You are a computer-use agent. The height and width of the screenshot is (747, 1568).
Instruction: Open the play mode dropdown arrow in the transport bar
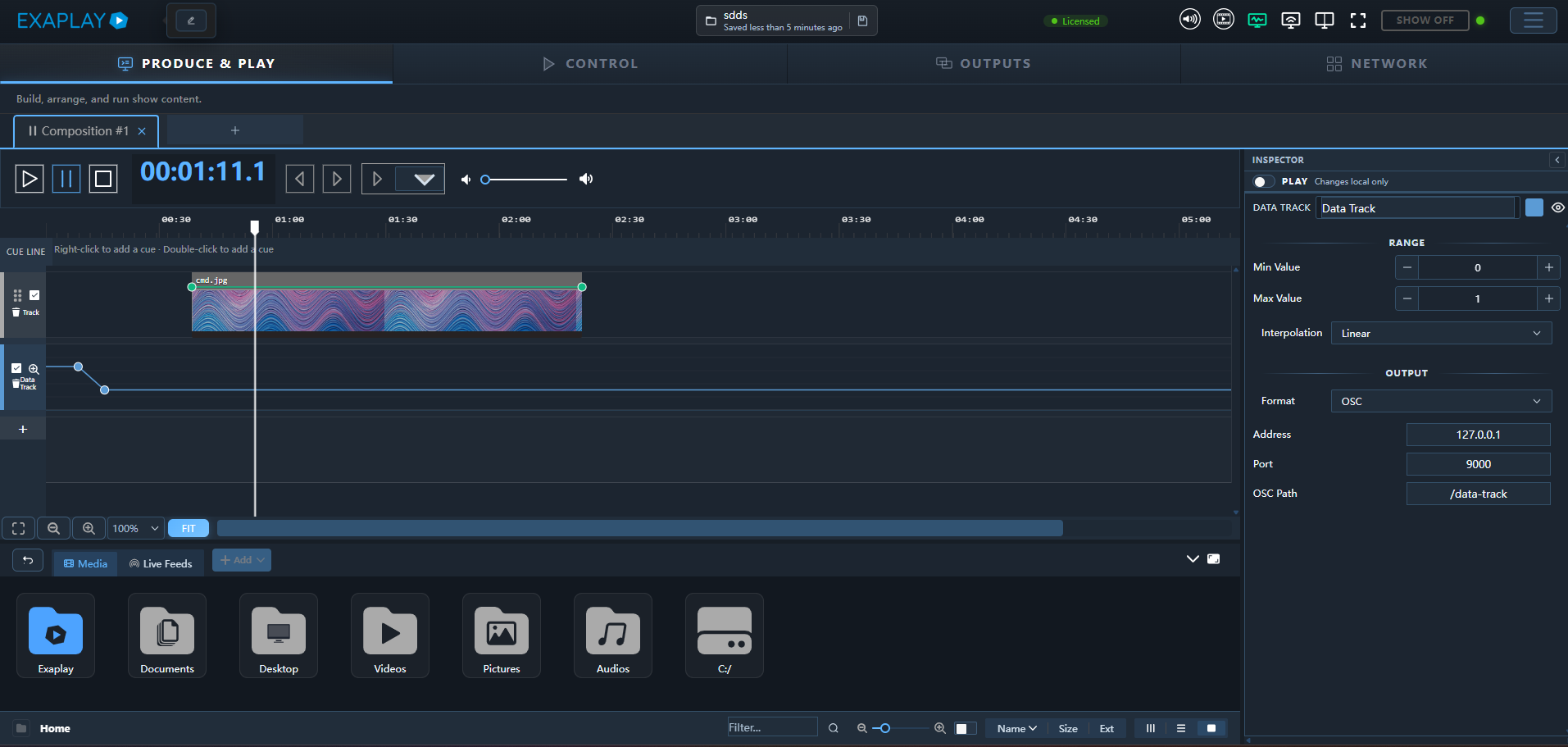[424, 179]
